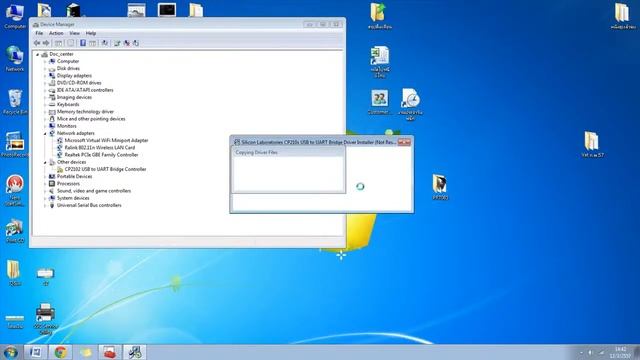Open the View menu

coord(74,33)
